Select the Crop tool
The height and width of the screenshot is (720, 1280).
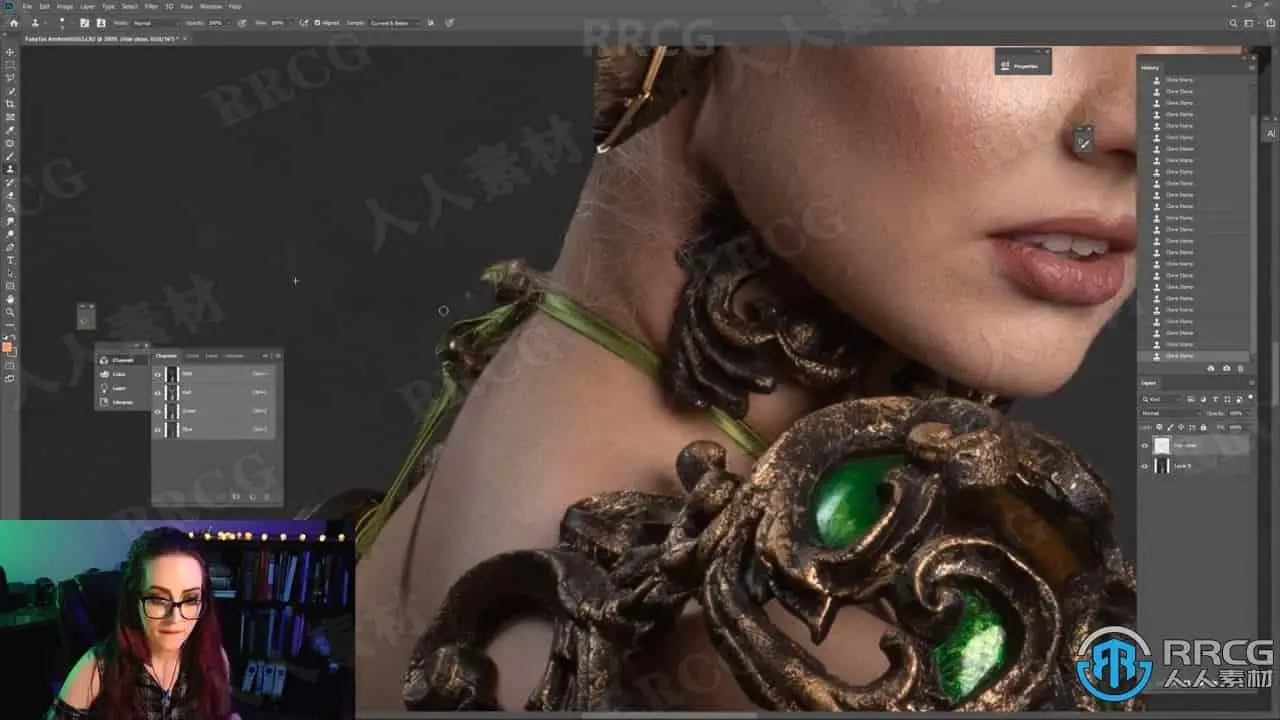tap(11, 104)
